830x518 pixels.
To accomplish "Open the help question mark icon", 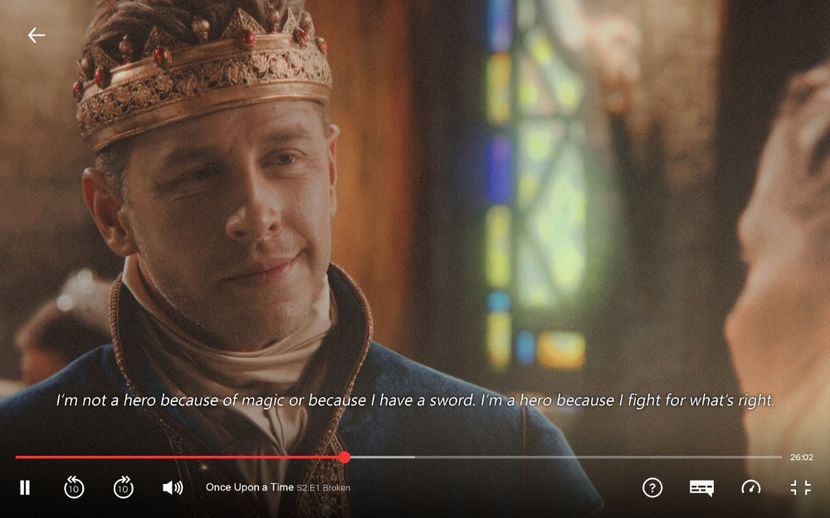I will (652, 487).
